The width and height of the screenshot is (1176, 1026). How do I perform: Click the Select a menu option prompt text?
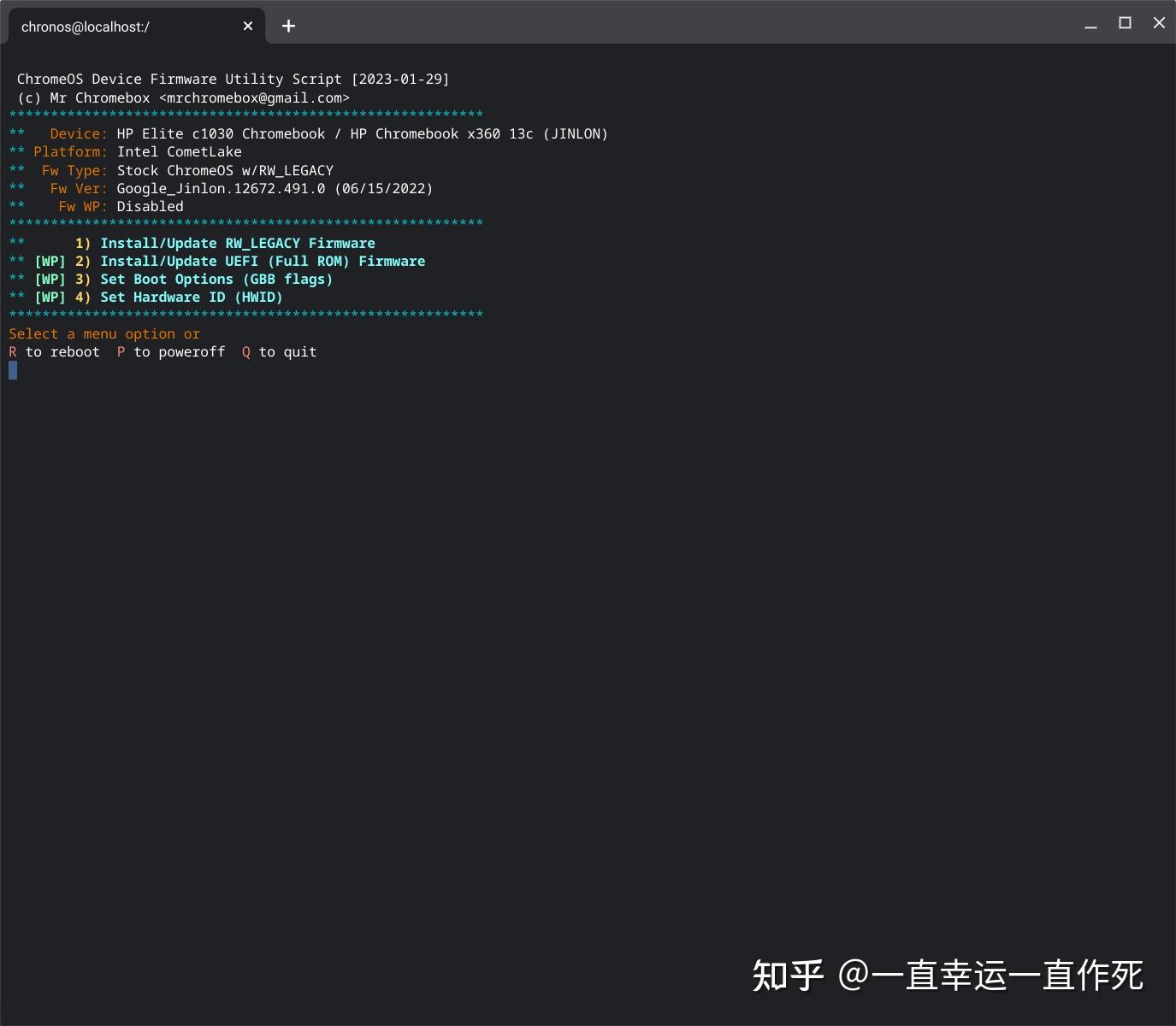[104, 334]
